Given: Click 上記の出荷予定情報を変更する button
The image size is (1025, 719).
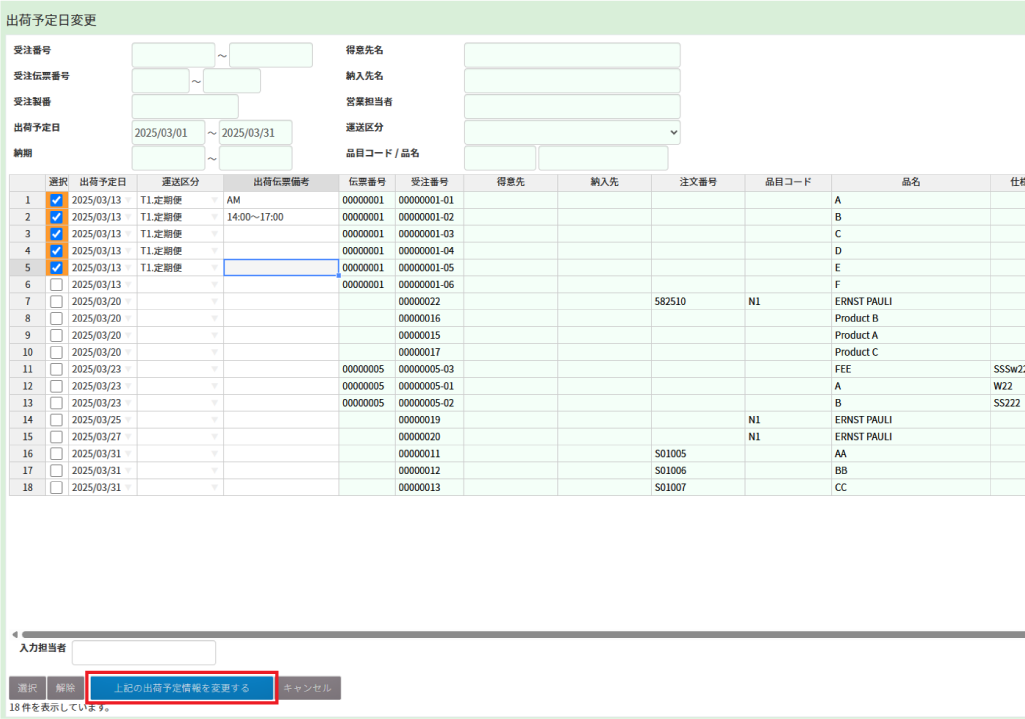Looking at the screenshot, I should (182, 688).
